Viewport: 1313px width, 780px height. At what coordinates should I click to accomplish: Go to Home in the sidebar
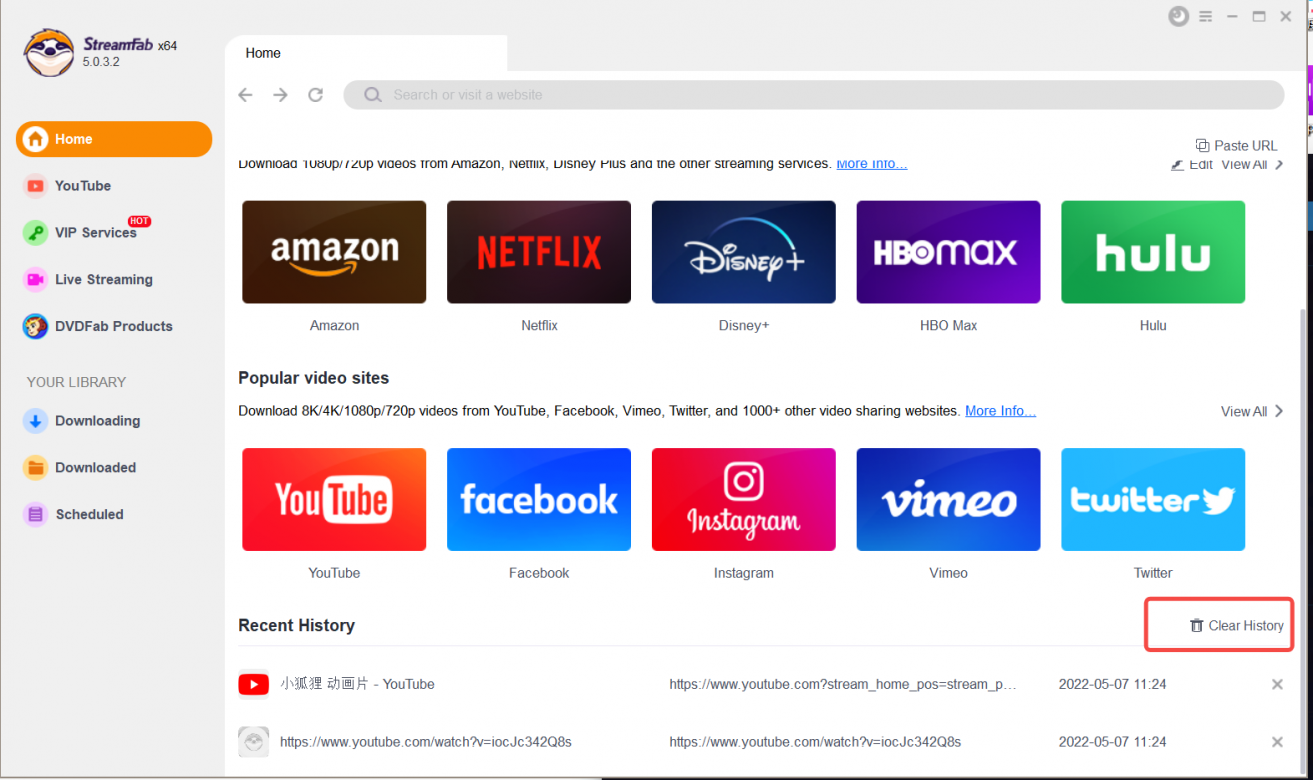114,139
